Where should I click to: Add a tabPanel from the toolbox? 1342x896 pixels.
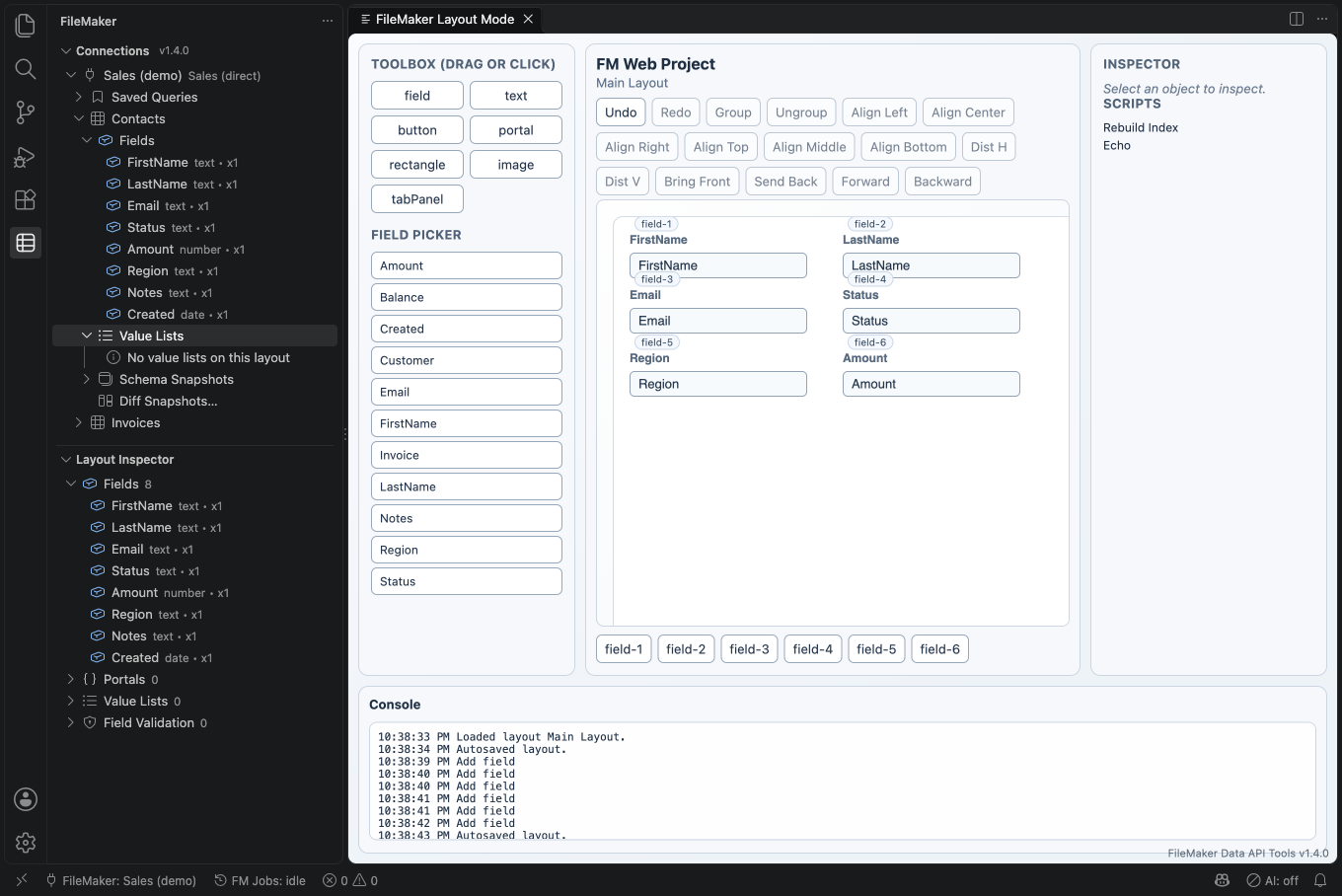pos(417,198)
